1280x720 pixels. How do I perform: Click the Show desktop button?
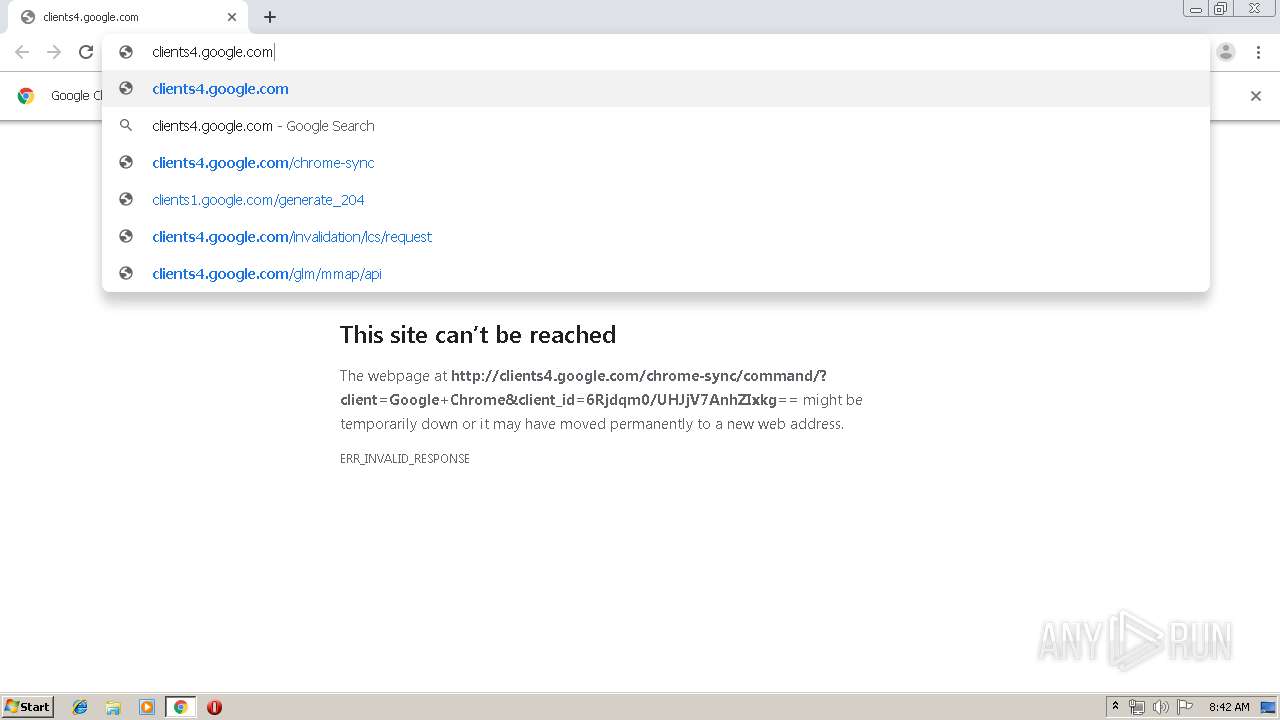[1269, 707]
